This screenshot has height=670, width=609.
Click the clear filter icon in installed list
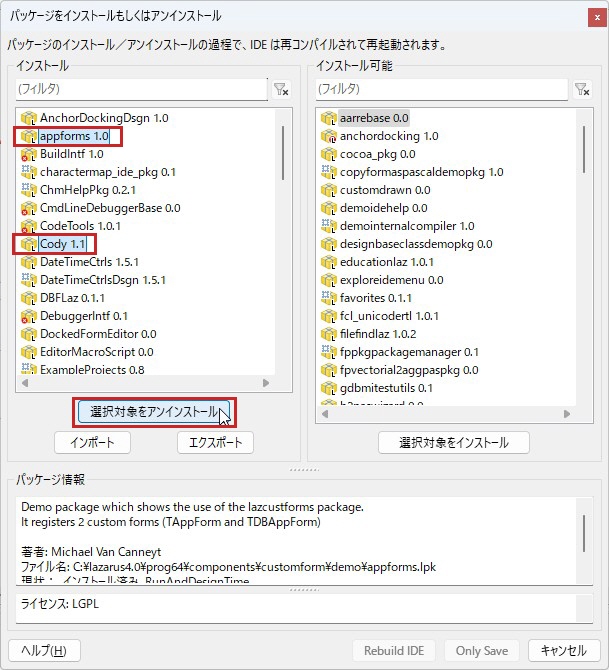point(282,90)
